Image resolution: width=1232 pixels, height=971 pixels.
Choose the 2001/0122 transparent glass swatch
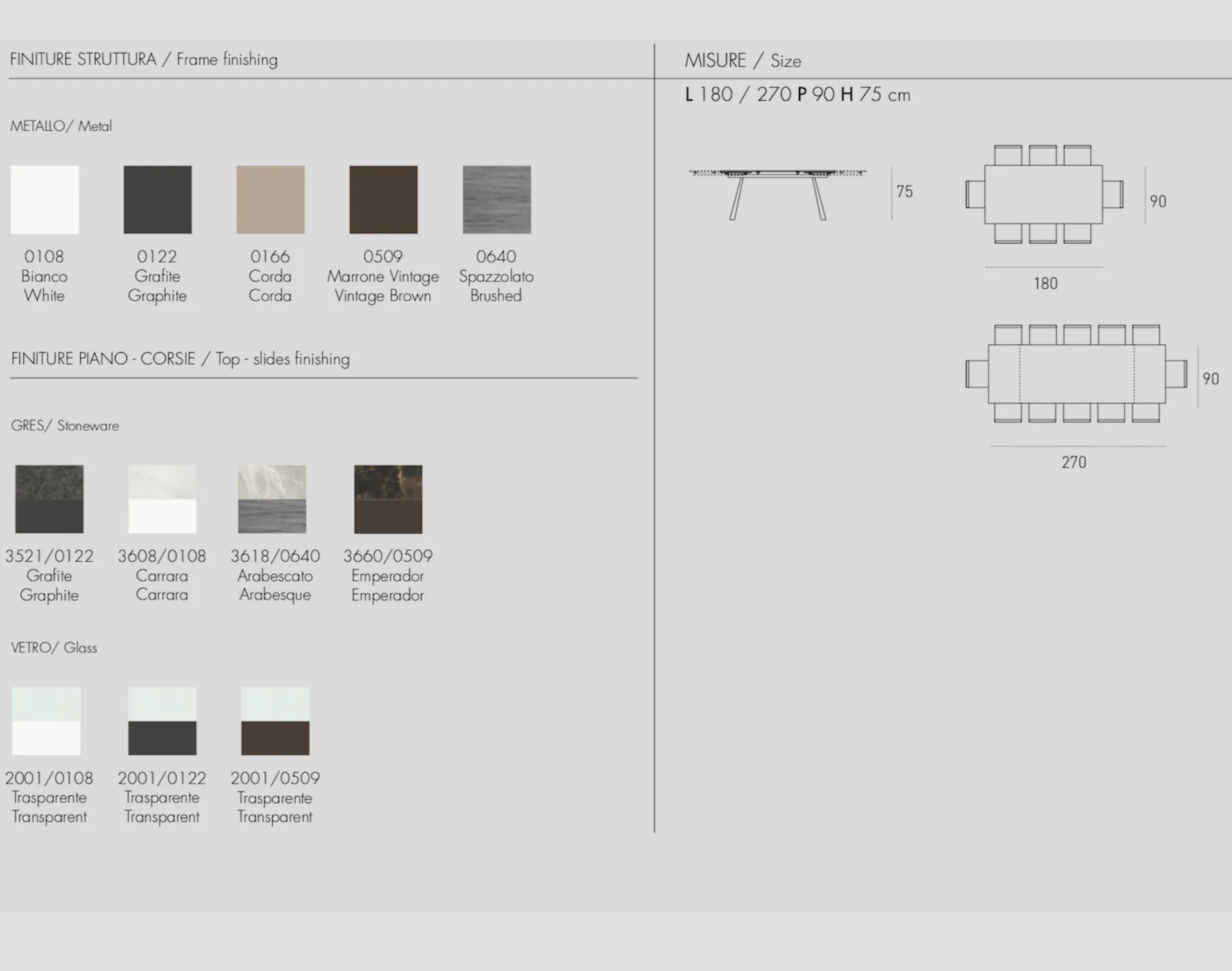(162, 721)
